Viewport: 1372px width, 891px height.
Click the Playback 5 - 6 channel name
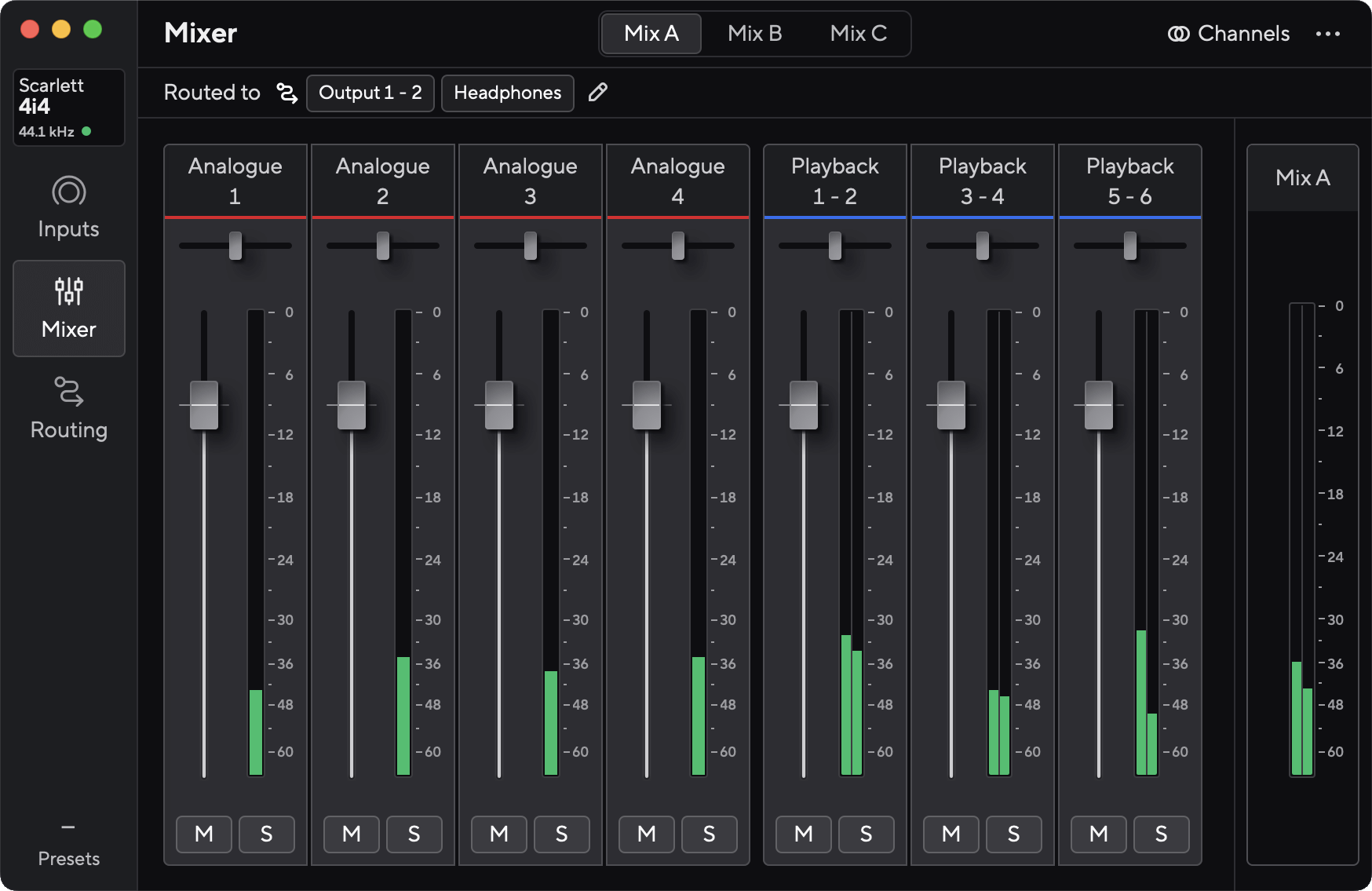pyautogui.click(x=1130, y=181)
